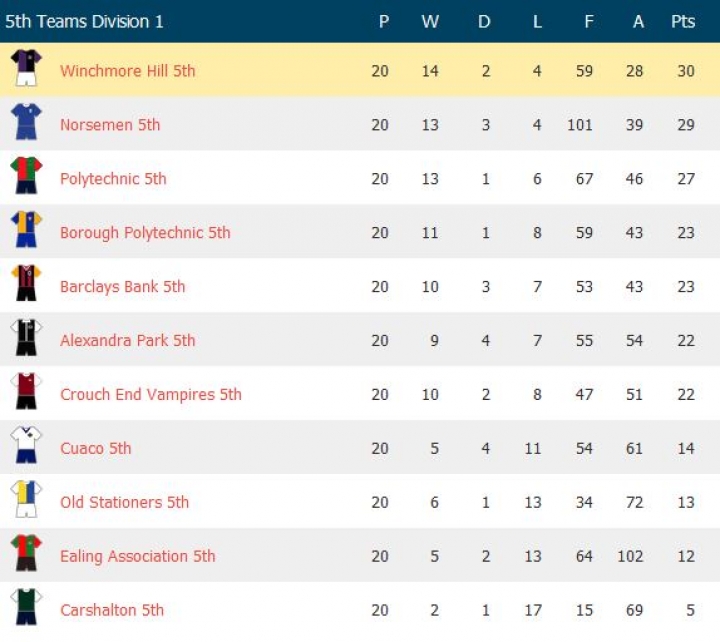720x642 pixels.
Task: Click the Ealing Association 5th kit icon
Action: pyautogui.click(x=26, y=555)
